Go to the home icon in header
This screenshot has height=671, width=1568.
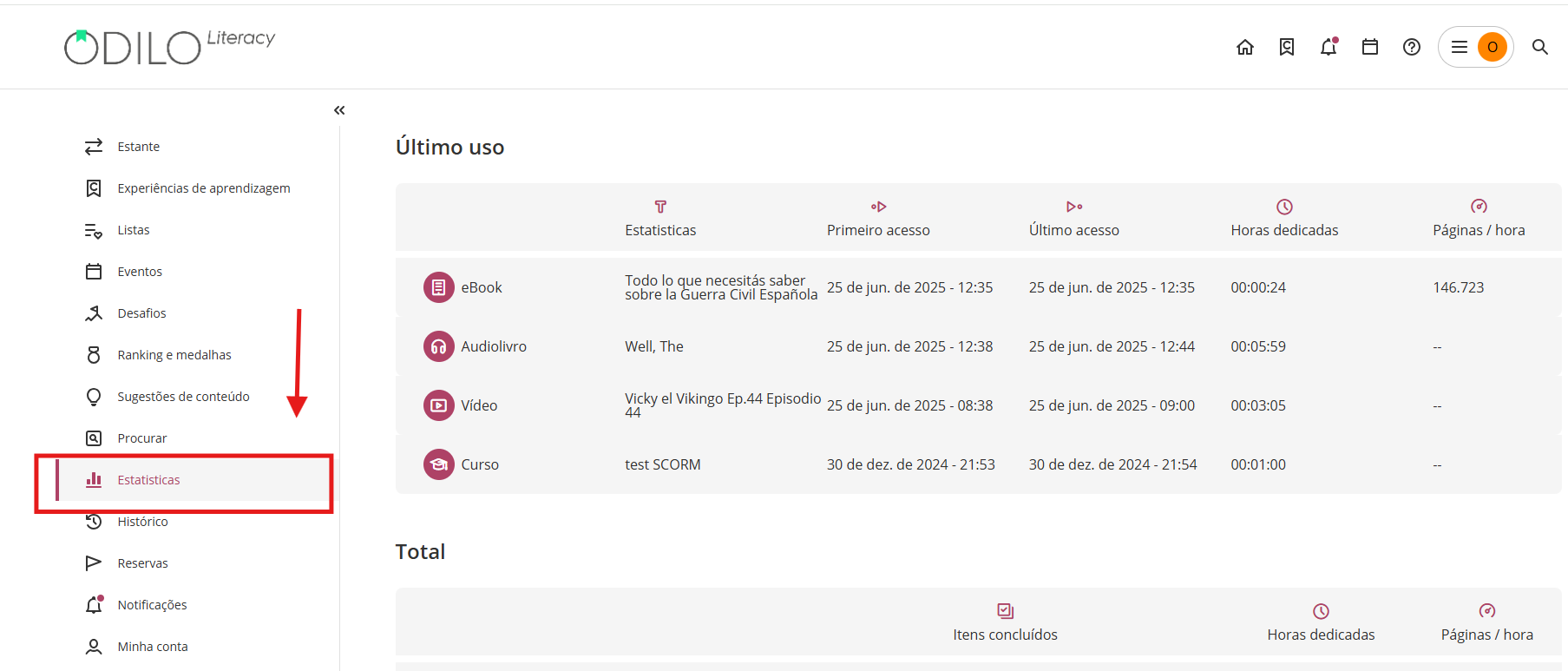click(1244, 47)
